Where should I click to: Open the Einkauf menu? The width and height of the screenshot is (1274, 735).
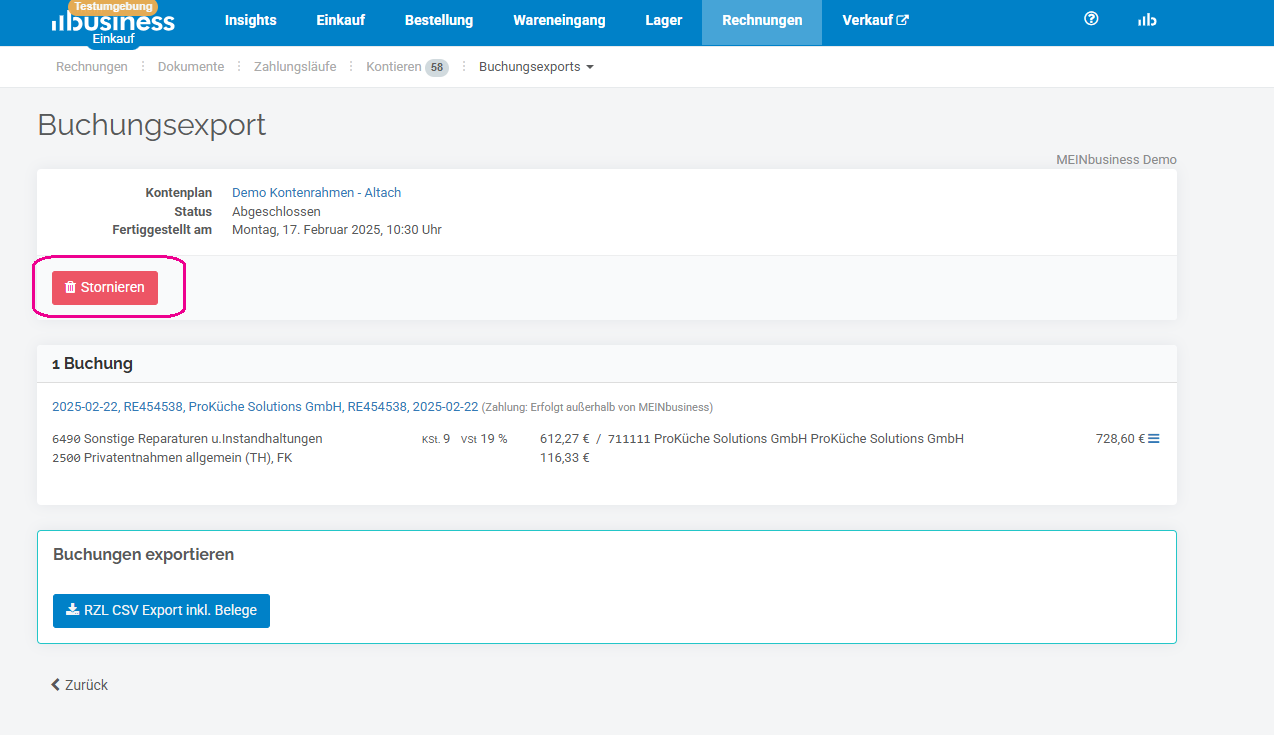(x=340, y=20)
